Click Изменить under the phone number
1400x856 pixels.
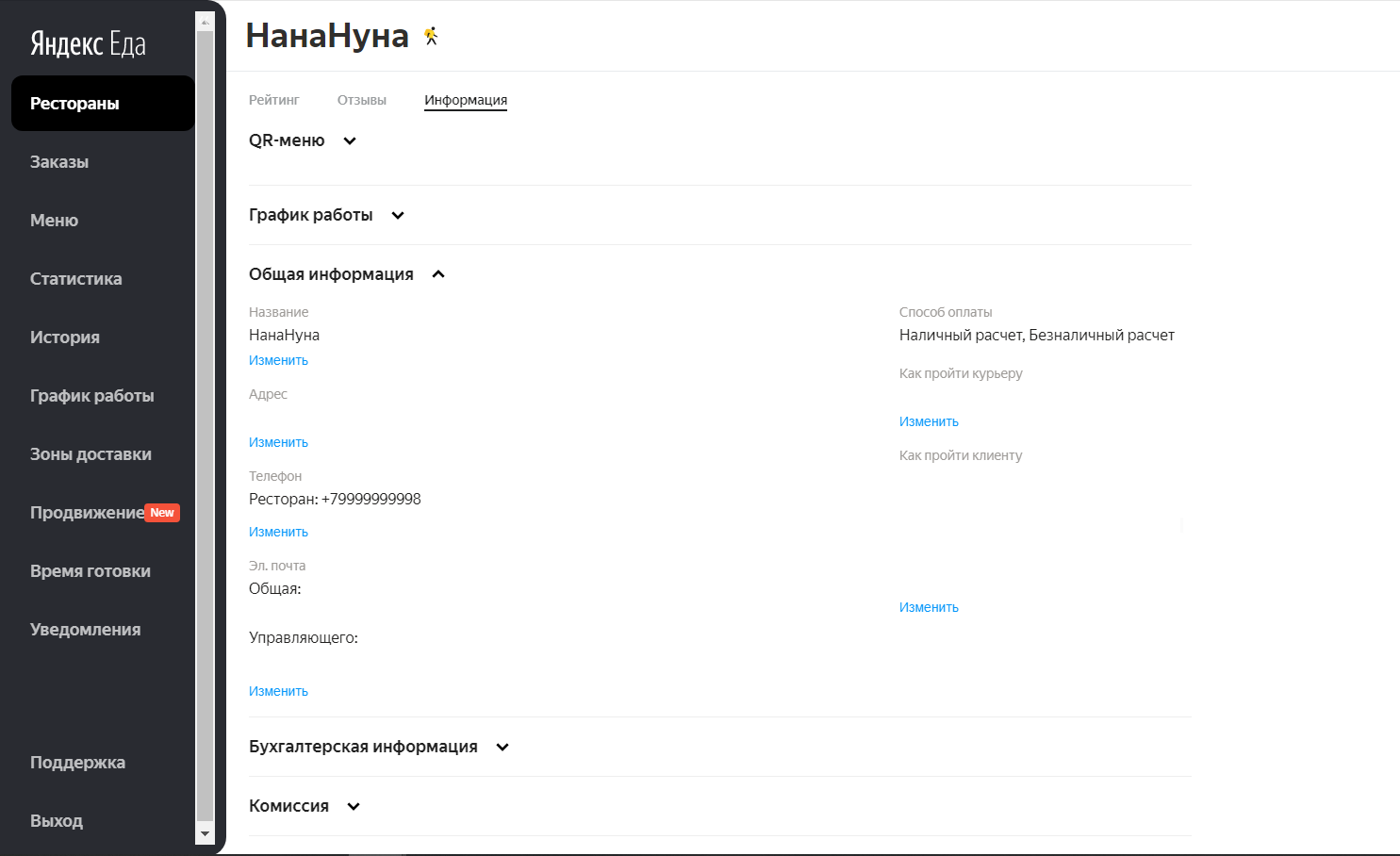pos(278,532)
